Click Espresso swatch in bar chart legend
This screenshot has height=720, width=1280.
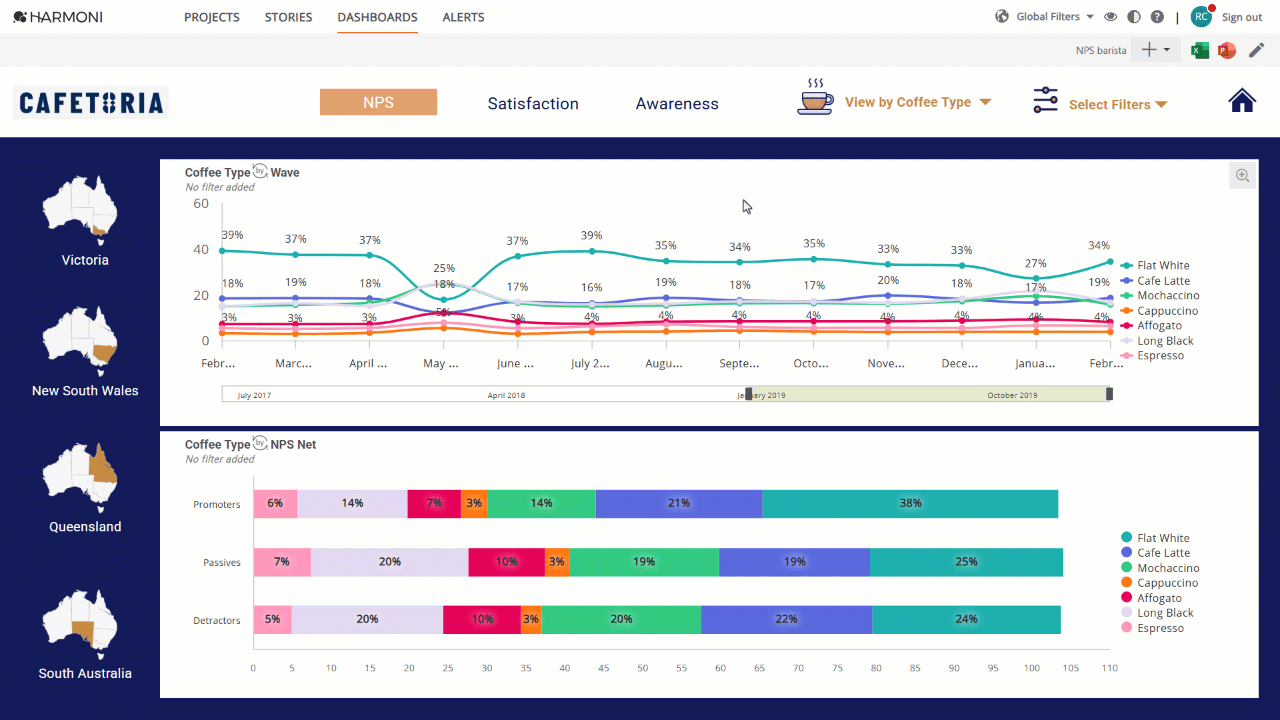point(1127,628)
